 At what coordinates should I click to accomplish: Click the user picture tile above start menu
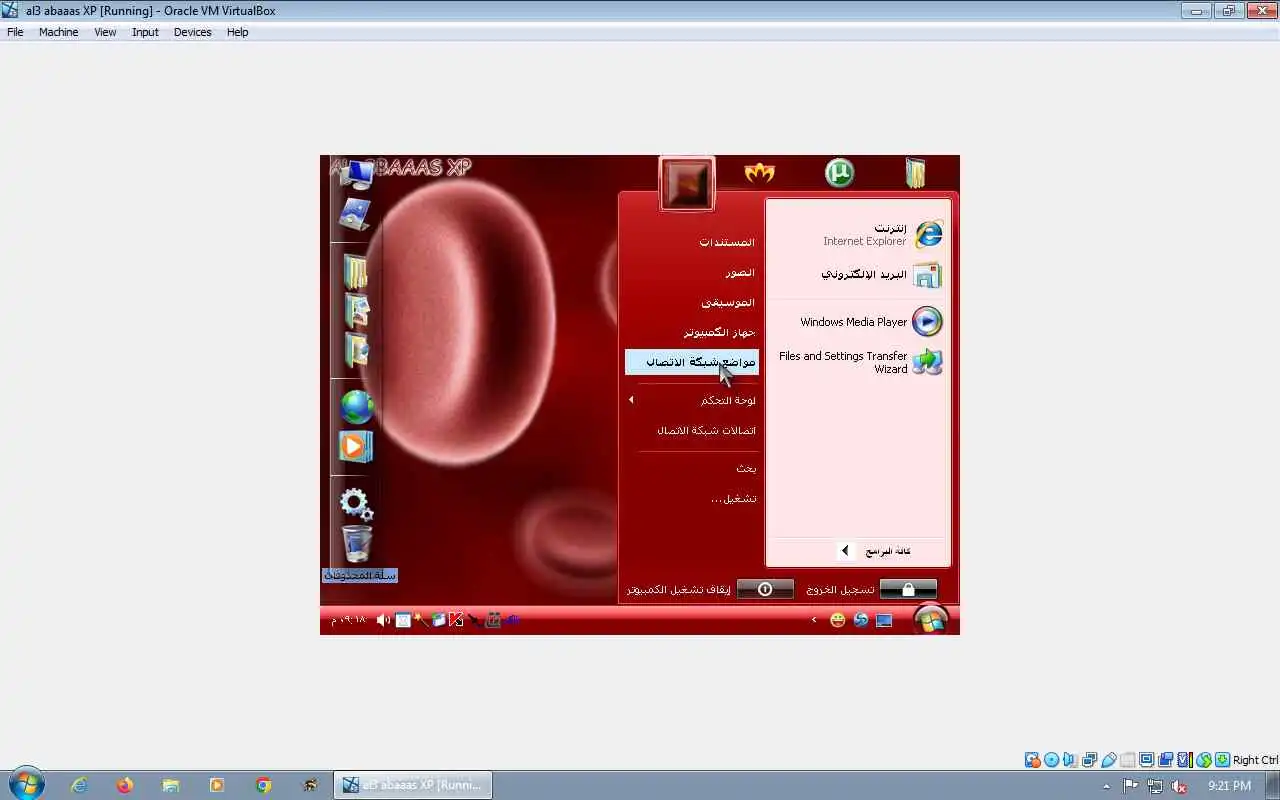pyautogui.click(x=687, y=183)
